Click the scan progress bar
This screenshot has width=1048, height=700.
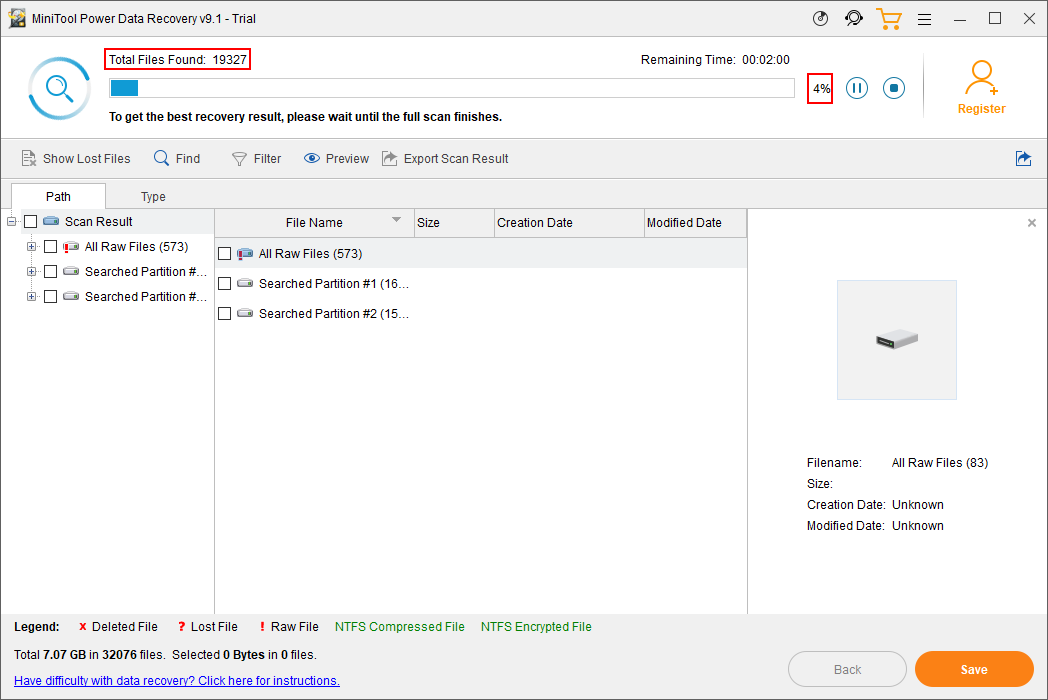pos(452,88)
